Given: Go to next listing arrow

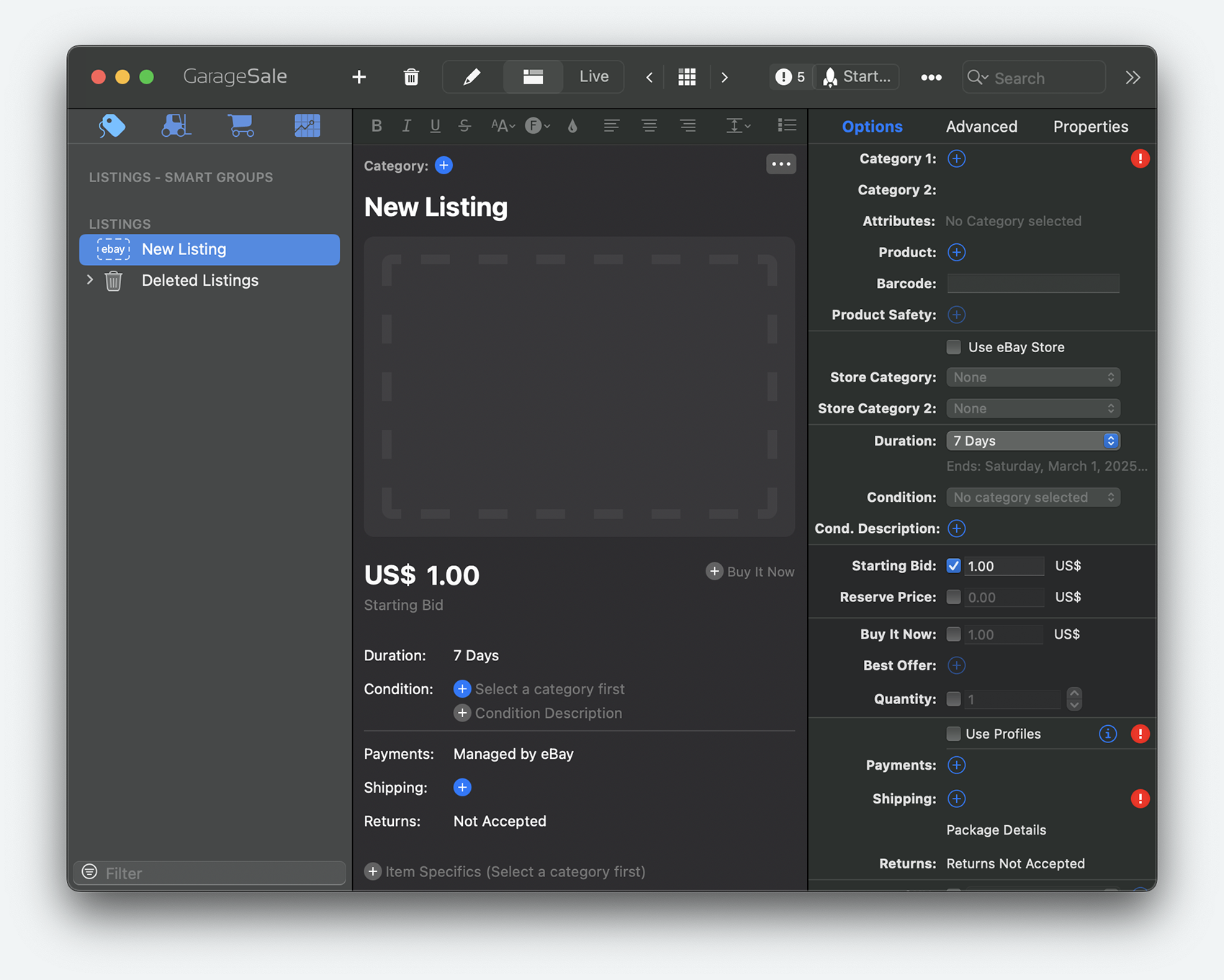Looking at the screenshot, I should click(x=724, y=77).
